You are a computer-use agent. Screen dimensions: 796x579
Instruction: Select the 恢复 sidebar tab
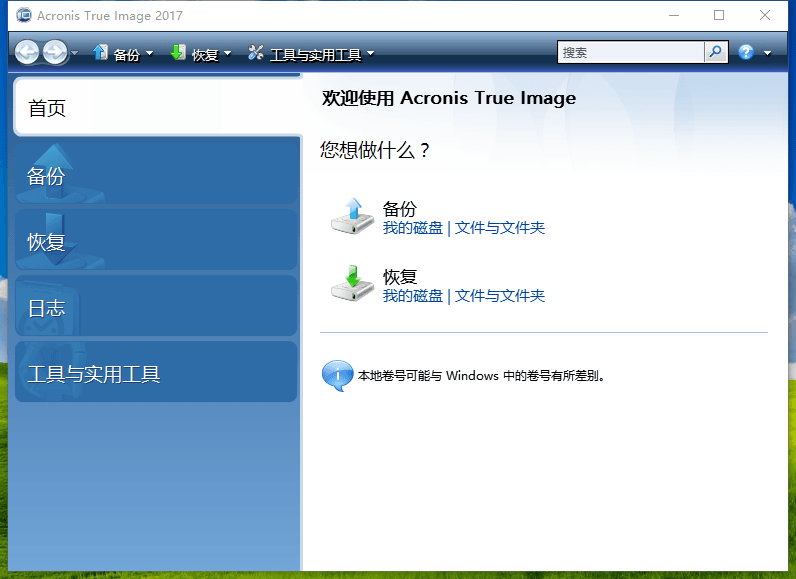(156, 240)
